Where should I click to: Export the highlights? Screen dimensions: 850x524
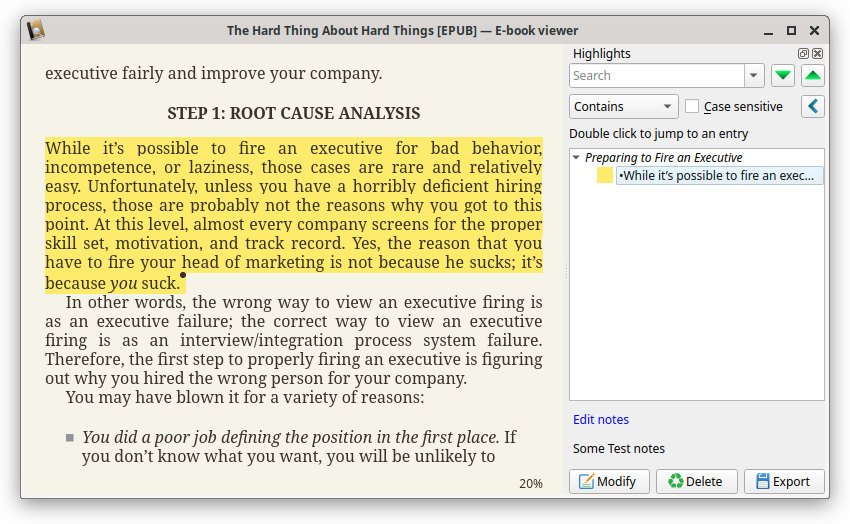783,481
